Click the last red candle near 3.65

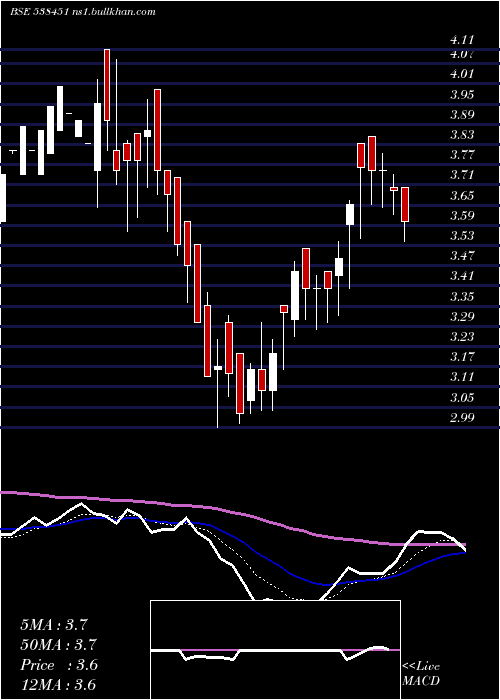405,204
